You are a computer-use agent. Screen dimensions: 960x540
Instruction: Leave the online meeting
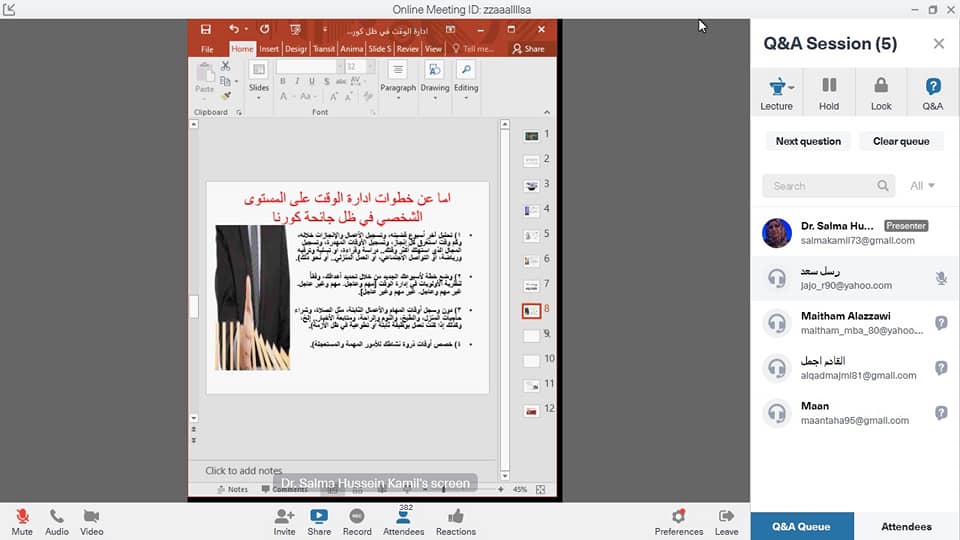tap(727, 521)
